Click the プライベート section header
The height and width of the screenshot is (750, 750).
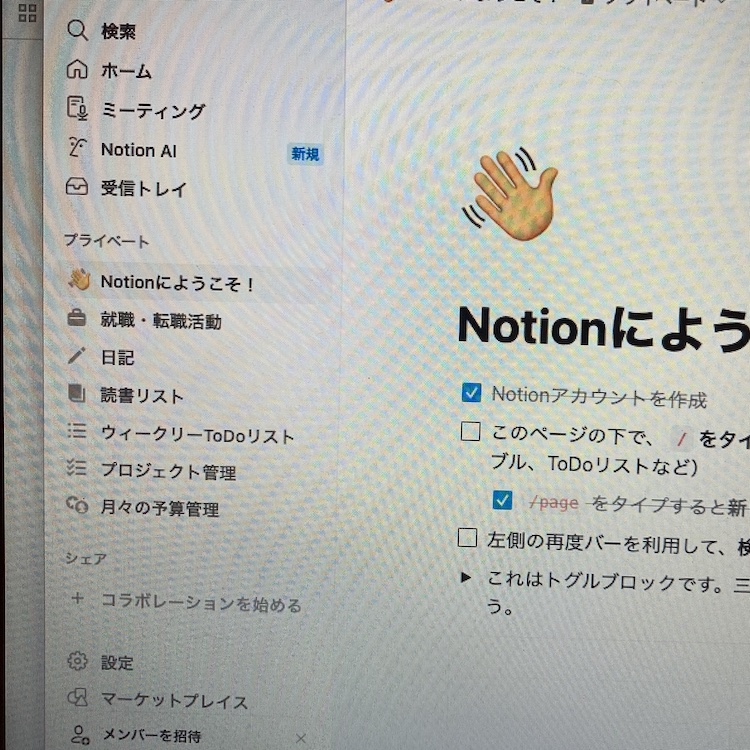[x=107, y=241]
